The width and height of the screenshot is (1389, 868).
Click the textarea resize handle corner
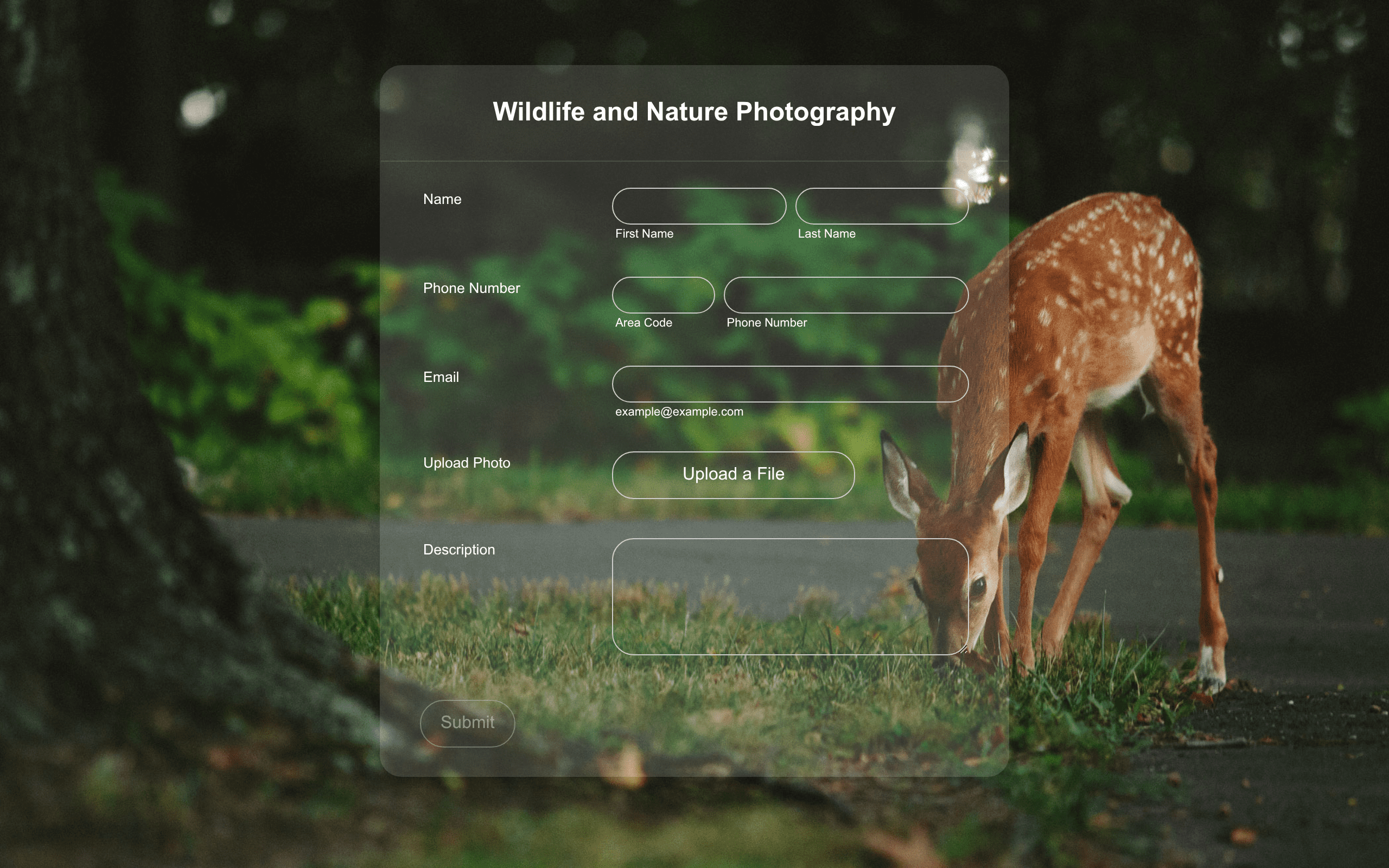(x=963, y=649)
